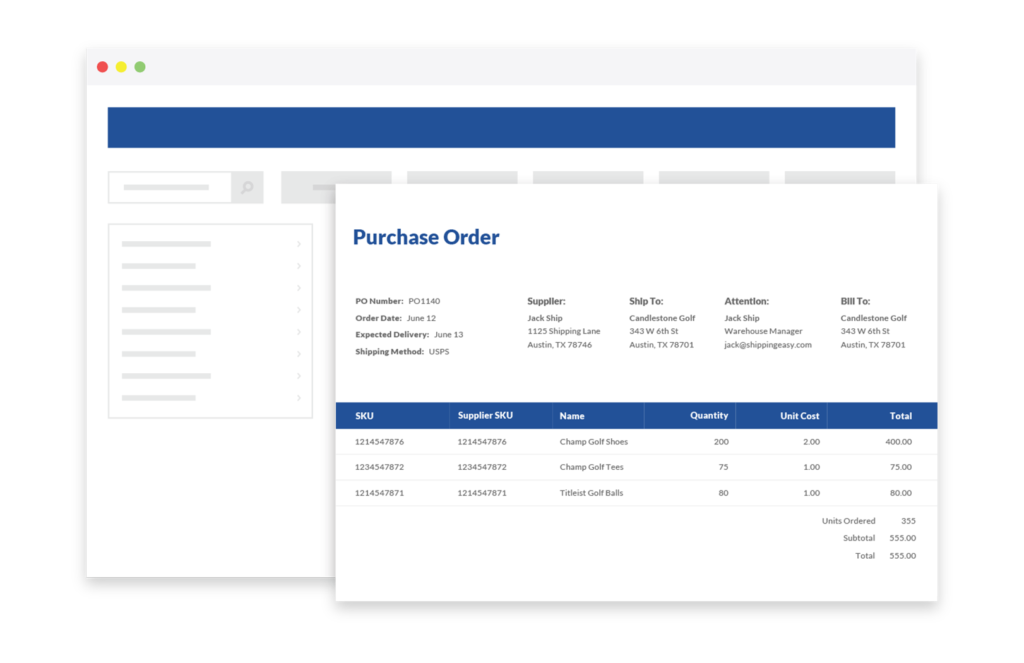
Task: Sort by the Quantity column header
Action: tap(708, 415)
